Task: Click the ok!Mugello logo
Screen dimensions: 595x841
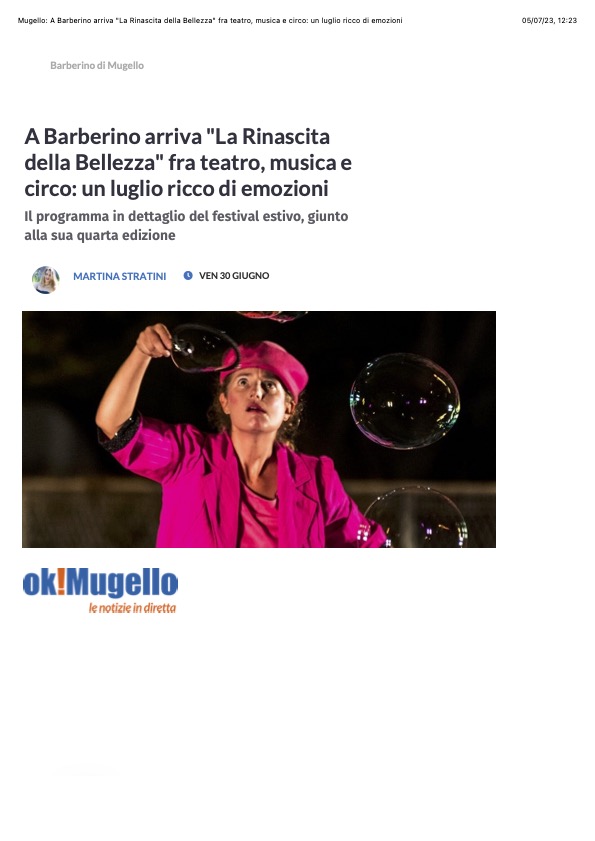Action: (100, 590)
